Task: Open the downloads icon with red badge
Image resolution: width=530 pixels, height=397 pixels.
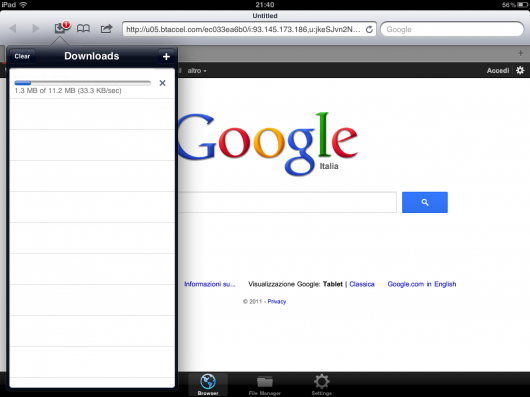Action: tap(62, 28)
